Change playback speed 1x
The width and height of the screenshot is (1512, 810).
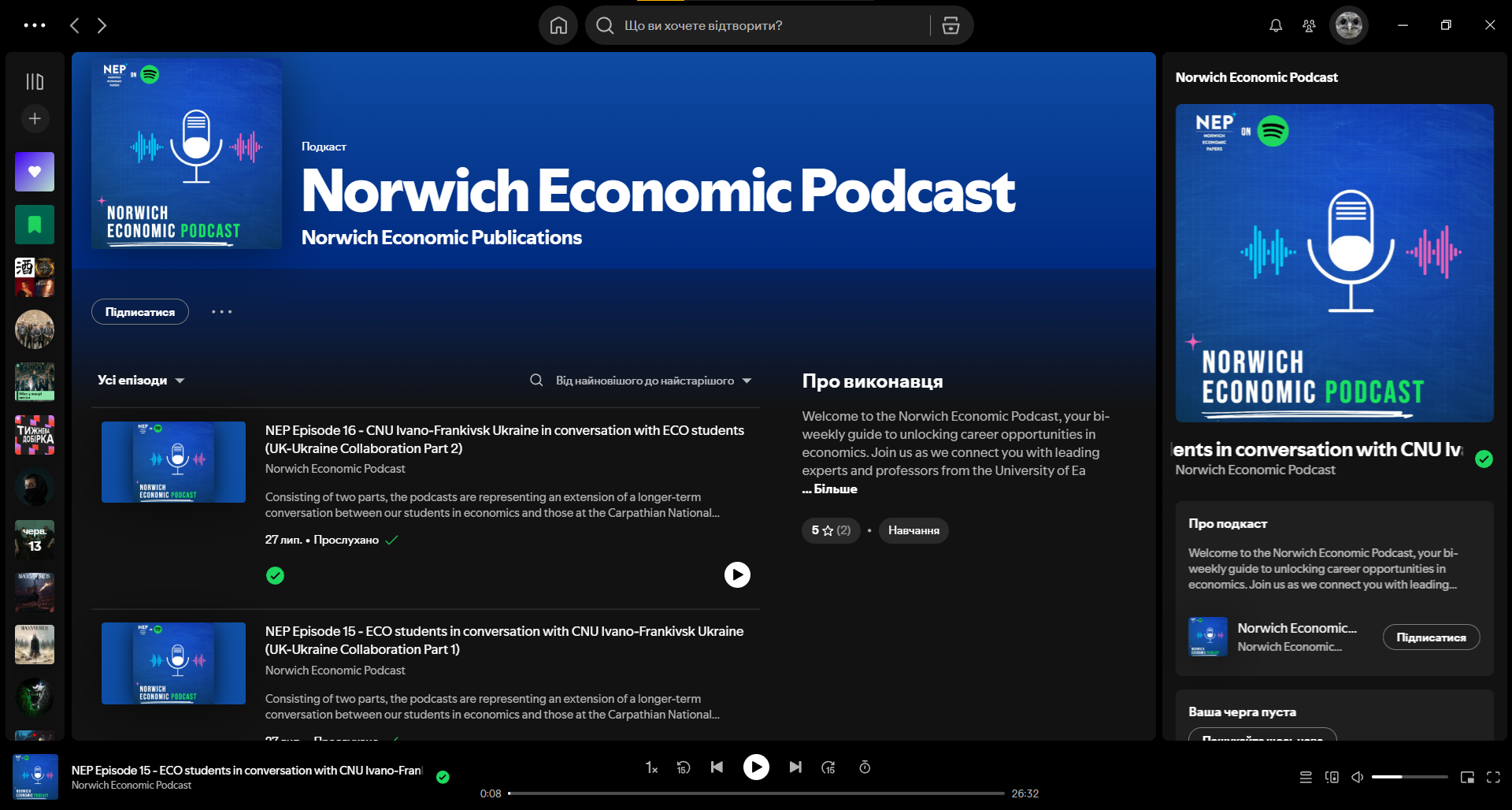click(x=651, y=767)
